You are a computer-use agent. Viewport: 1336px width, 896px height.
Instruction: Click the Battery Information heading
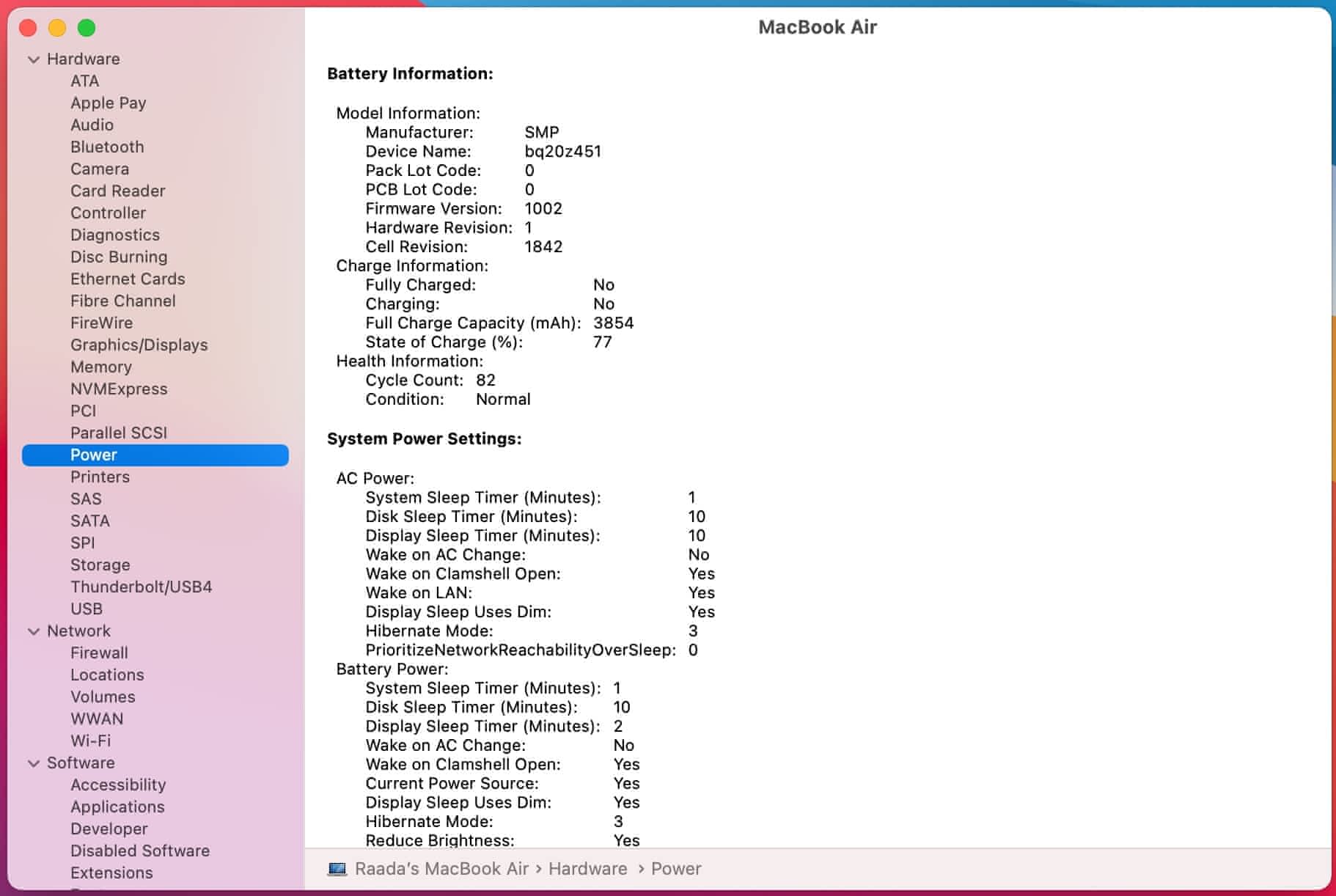tap(410, 73)
